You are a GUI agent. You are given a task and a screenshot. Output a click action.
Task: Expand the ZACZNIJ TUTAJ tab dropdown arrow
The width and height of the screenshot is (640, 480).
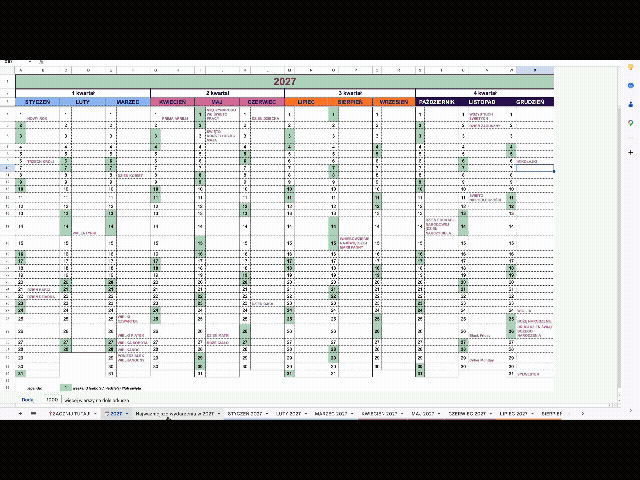click(95, 413)
